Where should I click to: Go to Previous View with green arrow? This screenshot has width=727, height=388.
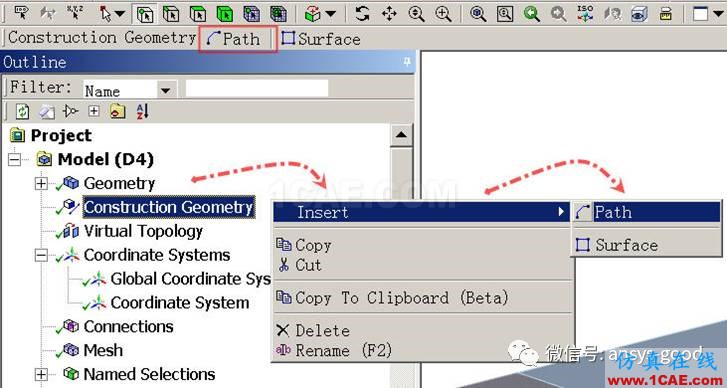click(532, 13)
